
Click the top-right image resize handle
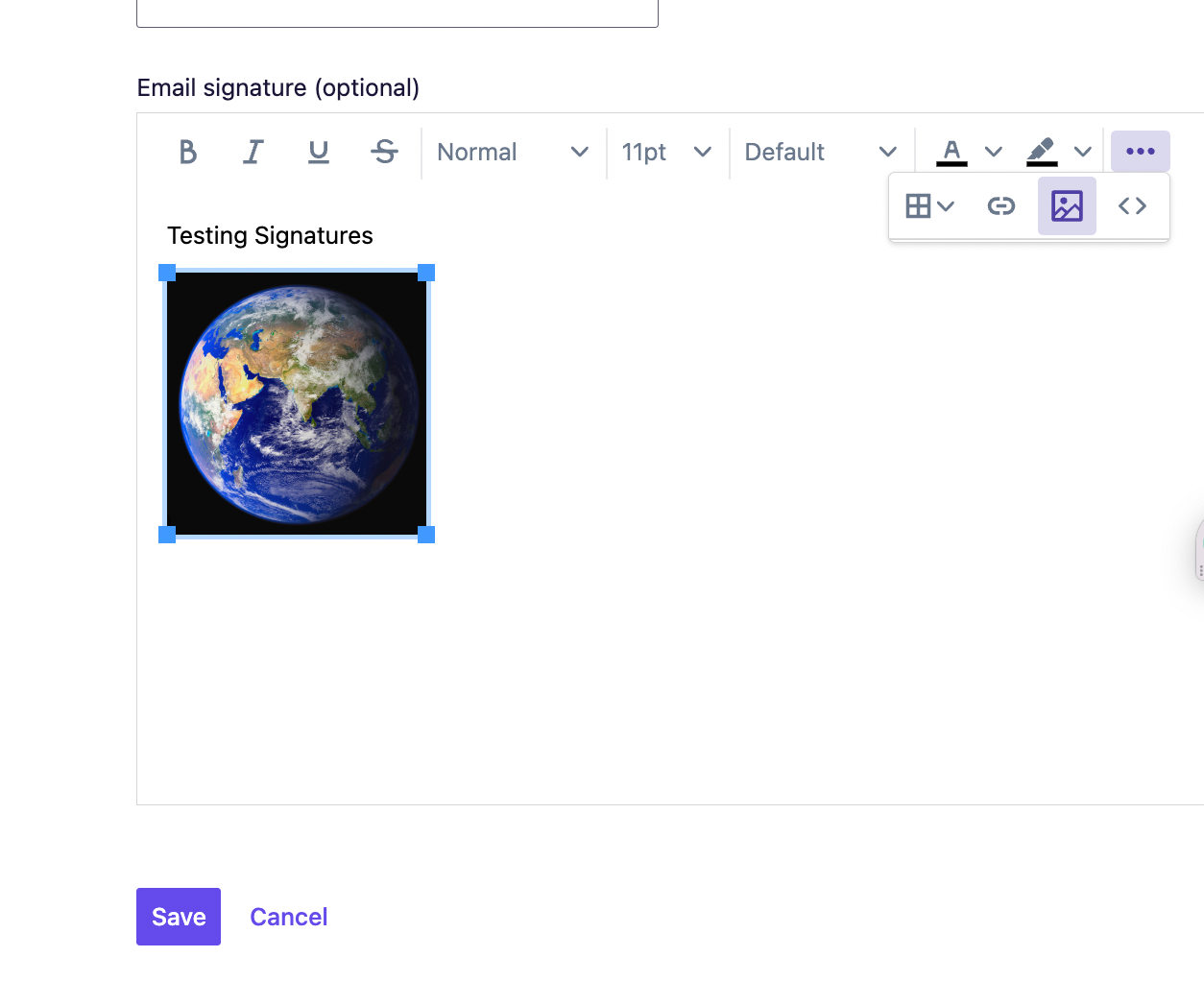click(x=426, y=273)
